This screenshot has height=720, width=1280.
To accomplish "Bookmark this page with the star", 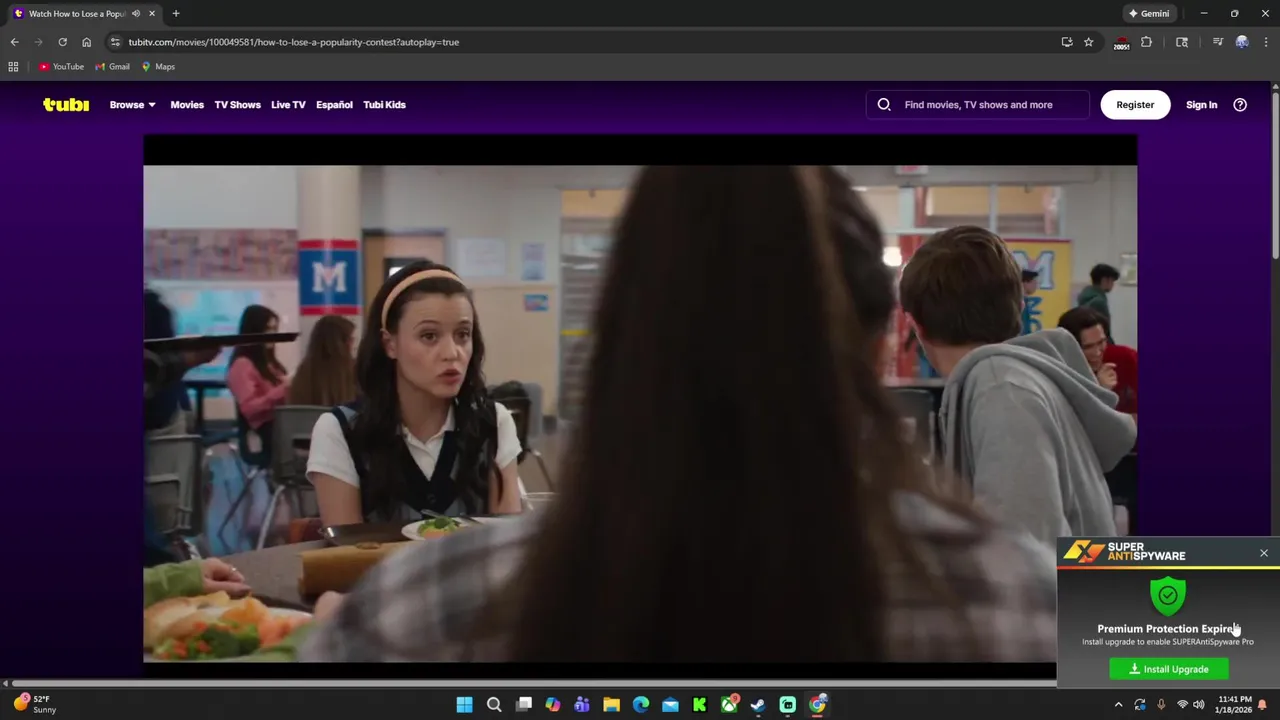I will (1088, 42).
